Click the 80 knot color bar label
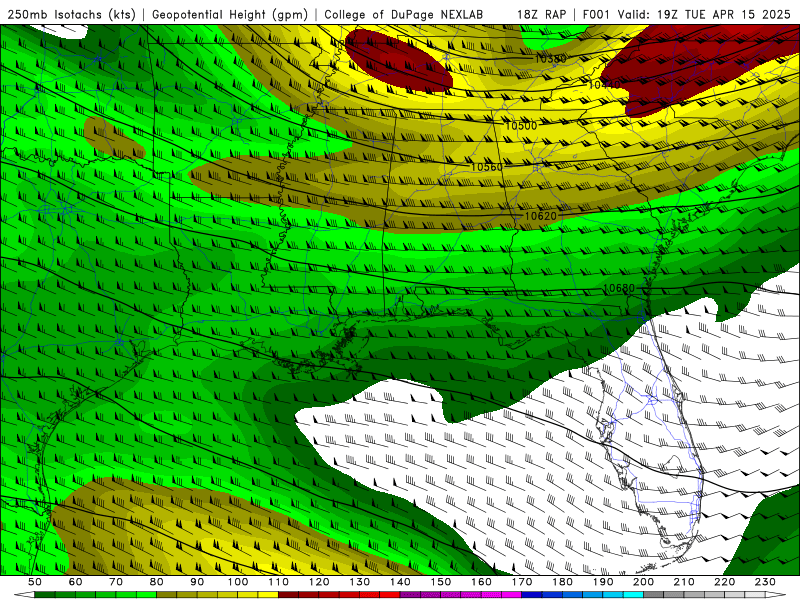The height and width of the screenshot is (600, 800). pyautogui.click(x=157, y=582)
